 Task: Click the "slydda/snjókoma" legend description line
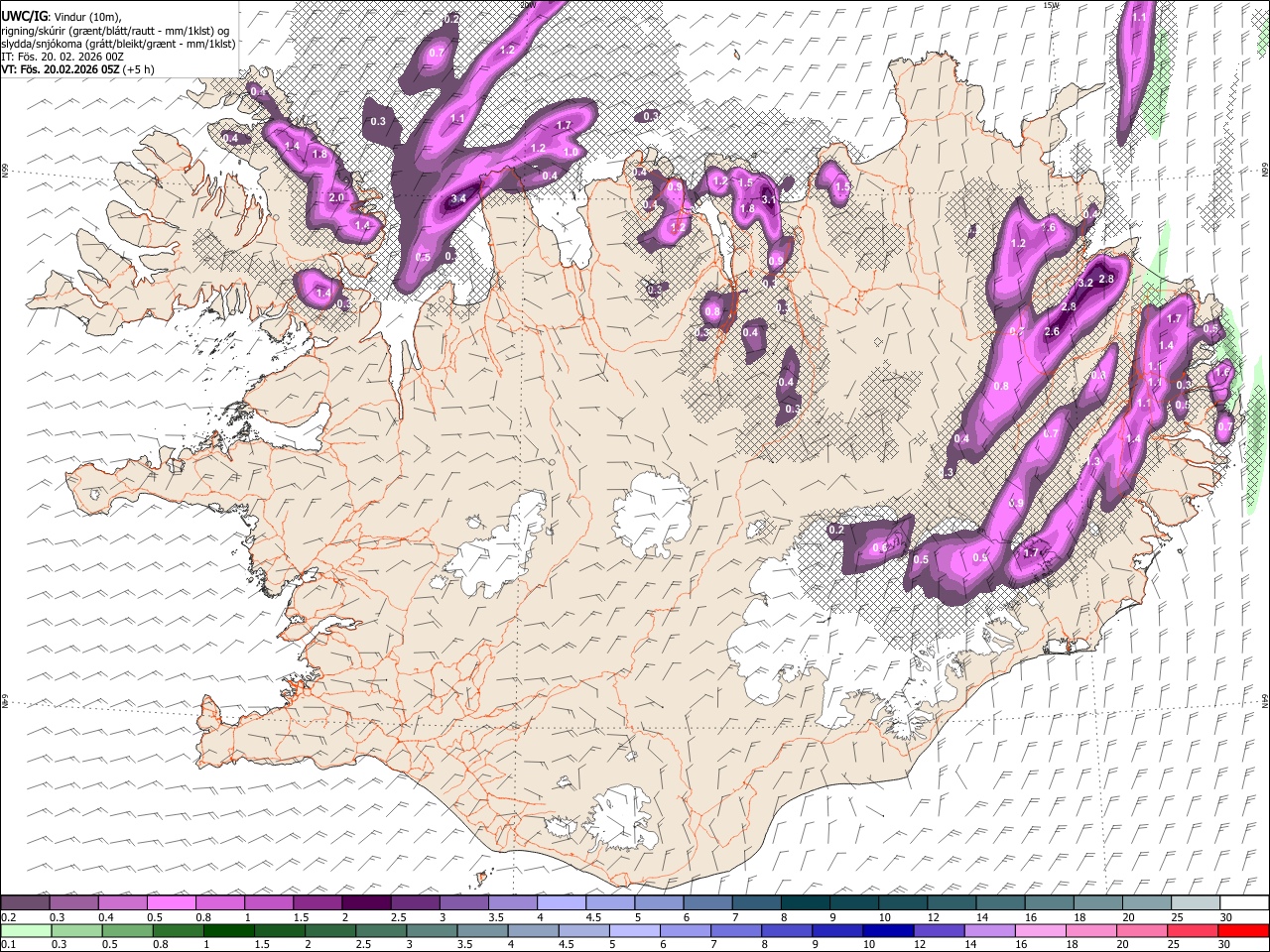117,44
